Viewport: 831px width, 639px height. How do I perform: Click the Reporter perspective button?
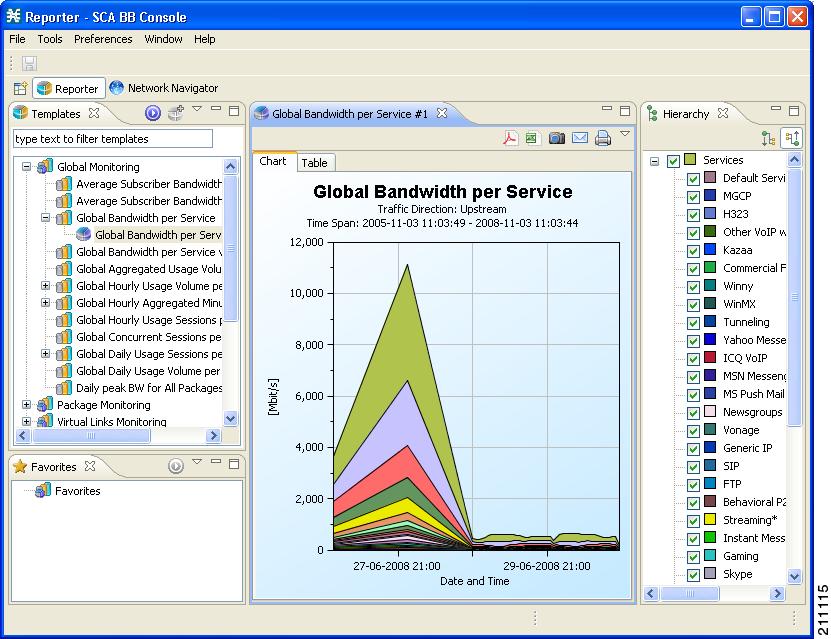pyautogui.click(x=68, y=88)
